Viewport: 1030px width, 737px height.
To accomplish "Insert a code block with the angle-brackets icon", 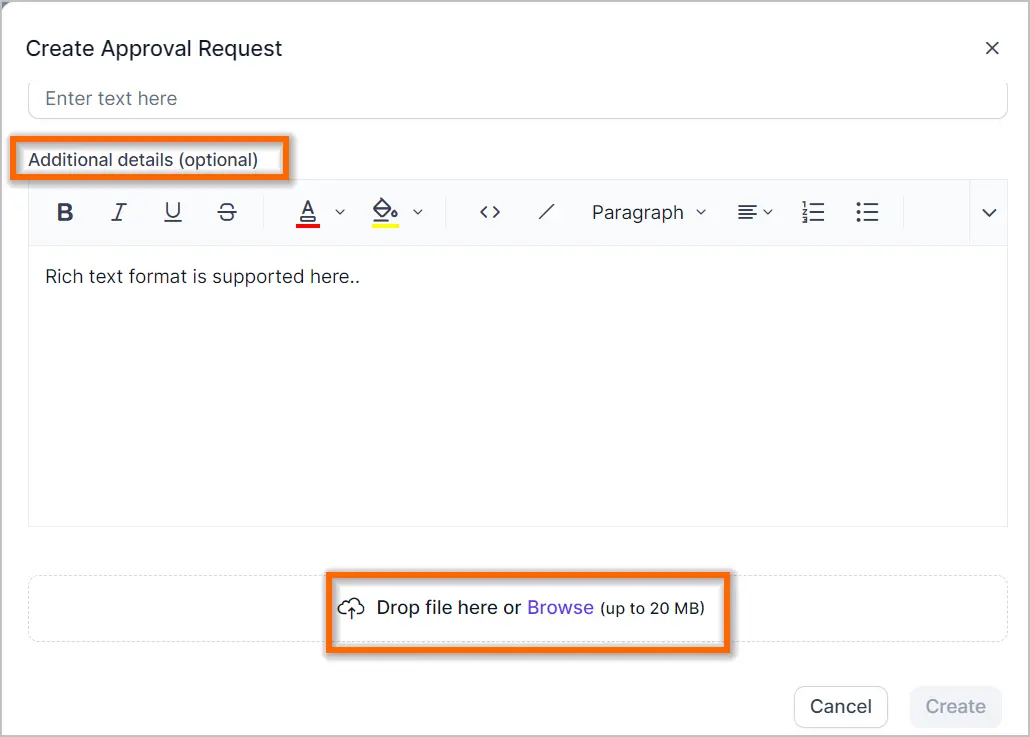I will pyautogui.click(x=490, y=212).
